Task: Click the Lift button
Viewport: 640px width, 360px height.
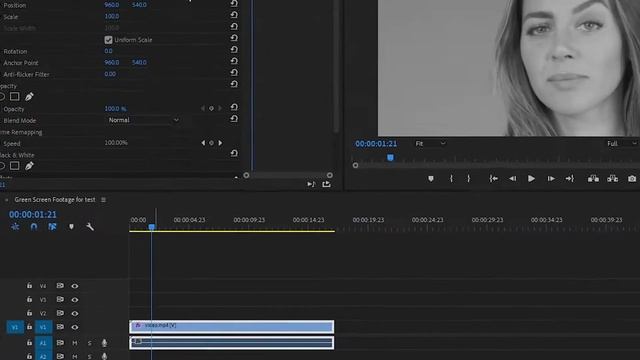Action: click(x=593, y=178)
